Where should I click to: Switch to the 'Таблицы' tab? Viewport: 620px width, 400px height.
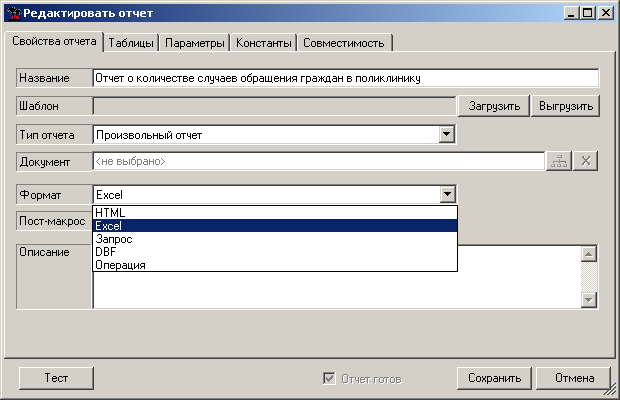(x=130, y=43)
